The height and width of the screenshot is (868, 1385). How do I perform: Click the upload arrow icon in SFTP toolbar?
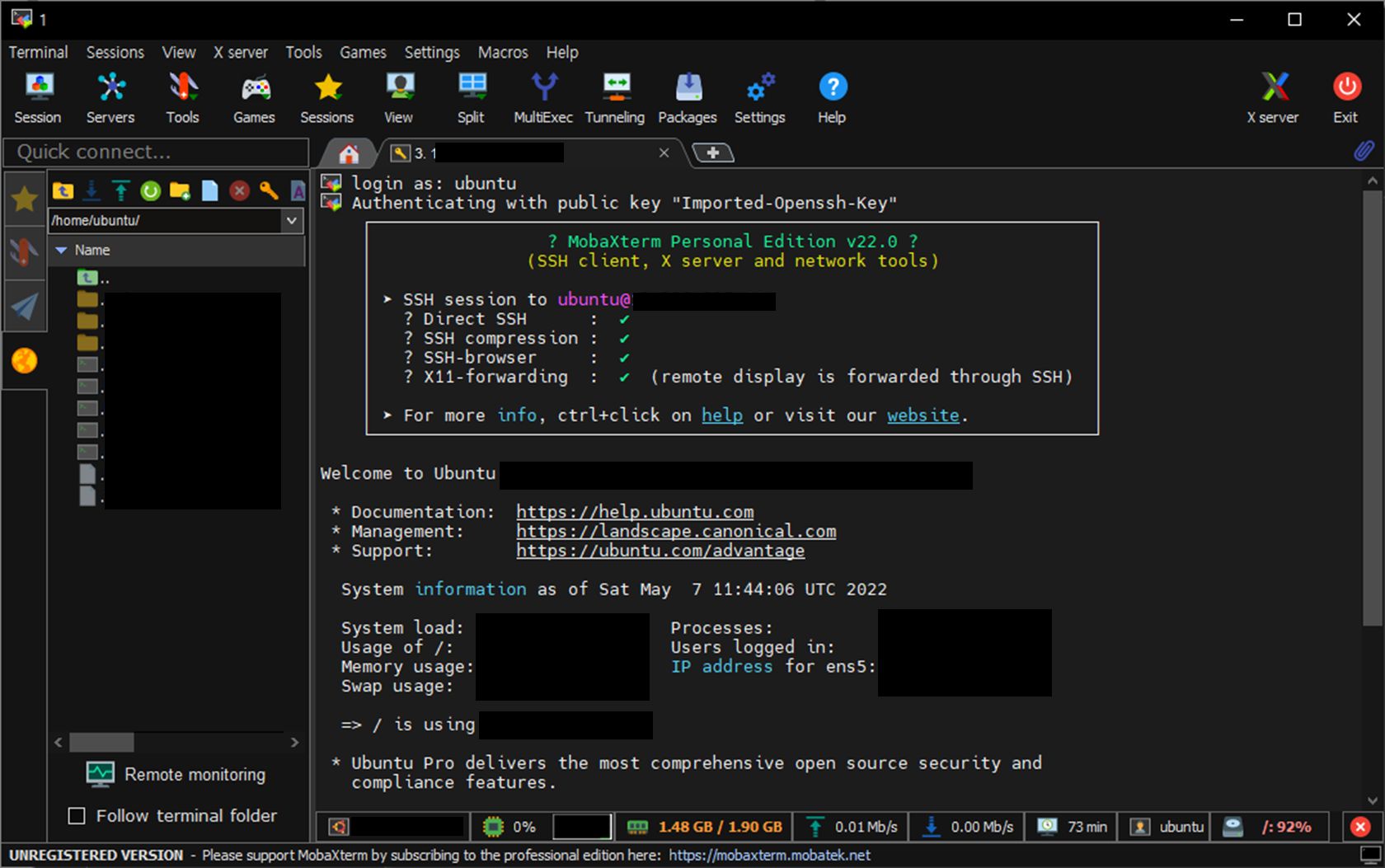(121, 191)
